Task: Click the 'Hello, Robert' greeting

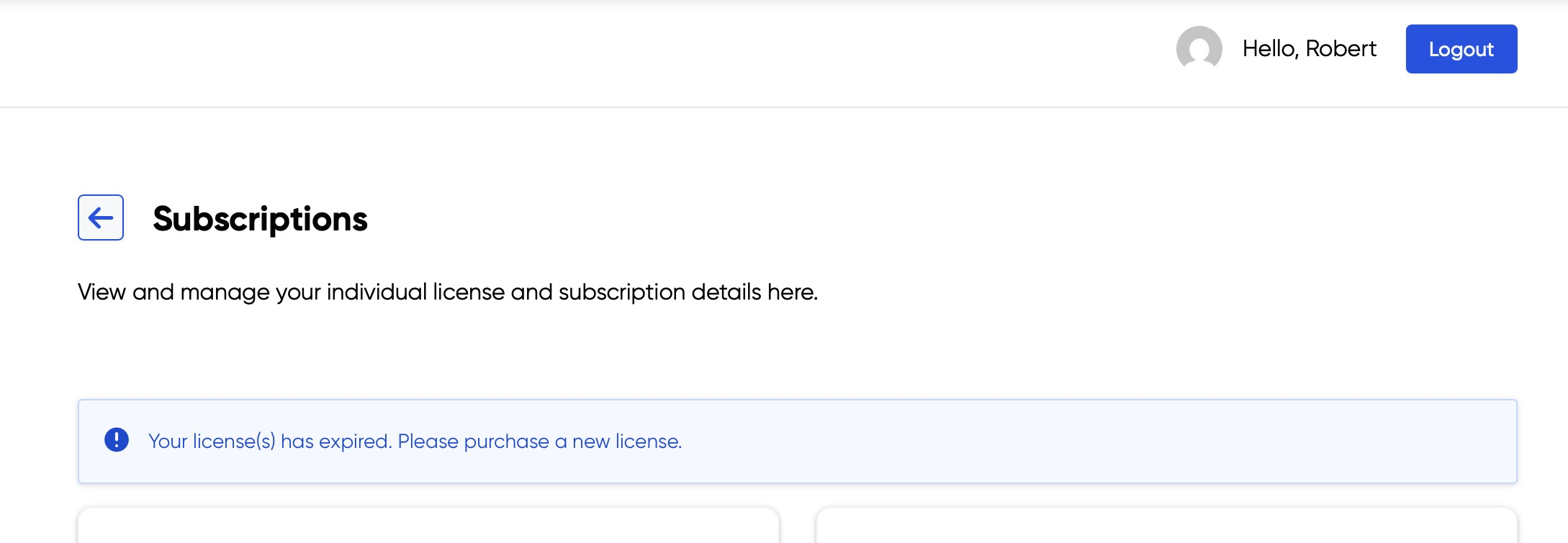Action: (1309, 48)
